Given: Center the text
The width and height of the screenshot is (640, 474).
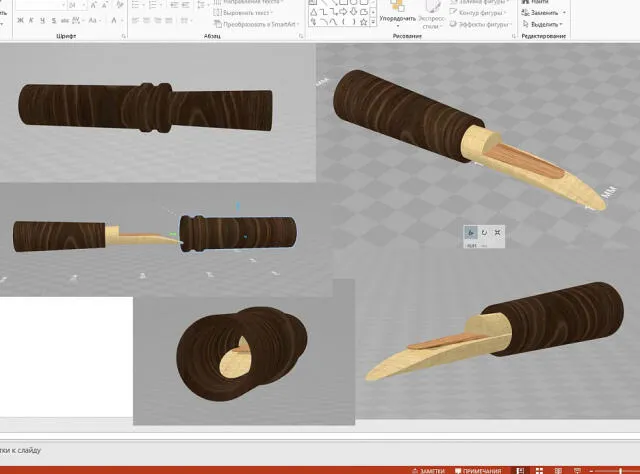Looking at the screenshot, I should (147, 20).
